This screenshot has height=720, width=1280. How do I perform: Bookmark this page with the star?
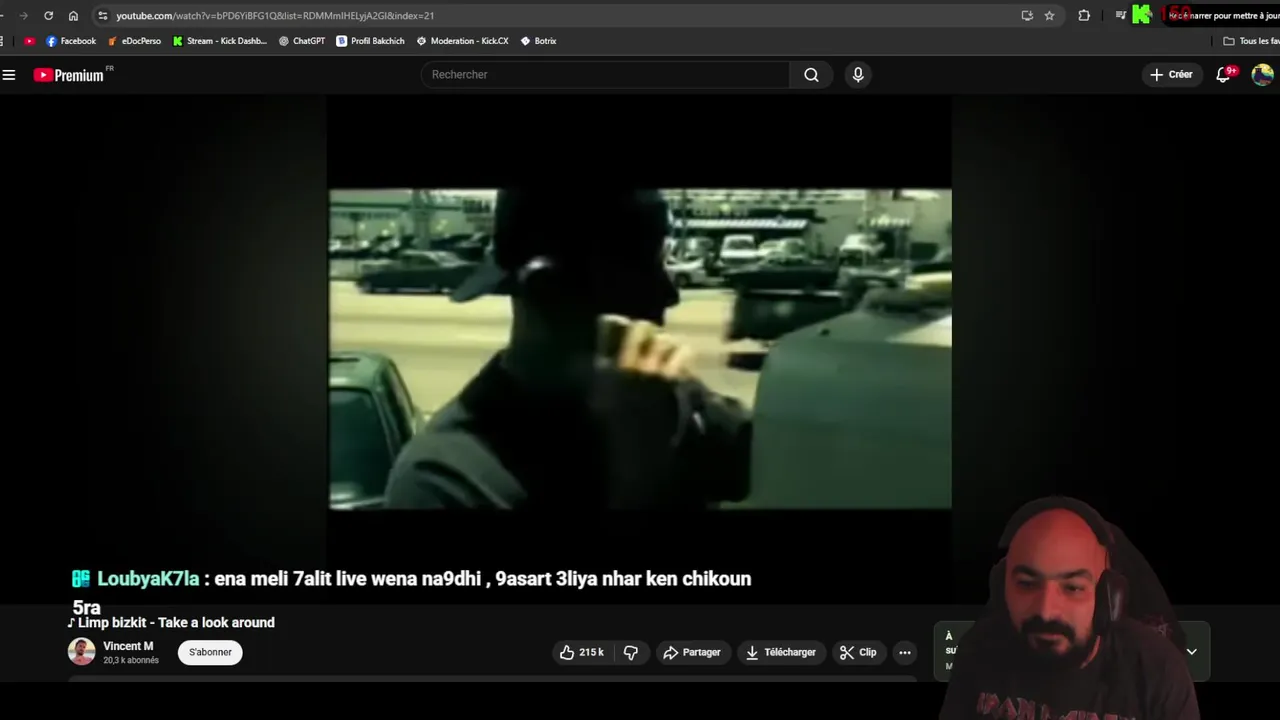click(x=1049, y=15)
